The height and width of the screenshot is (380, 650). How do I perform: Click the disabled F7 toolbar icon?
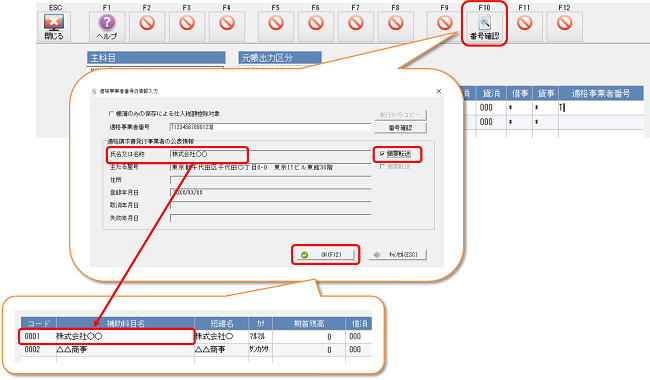click(356, 27)
